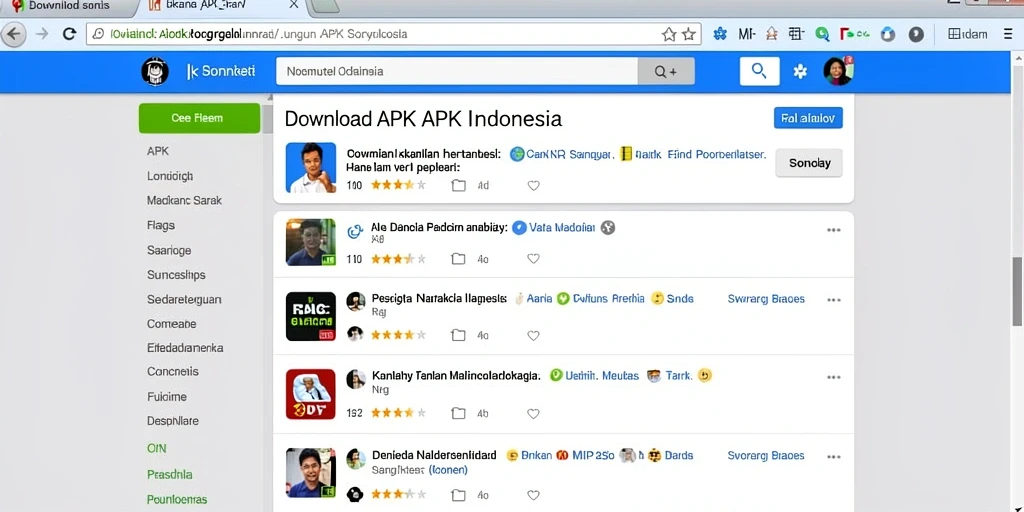Like 'Pesigta Nartakcla' with heart icon
The height and width of the screenshot is (512, 1024).
[x=534, y=336]
